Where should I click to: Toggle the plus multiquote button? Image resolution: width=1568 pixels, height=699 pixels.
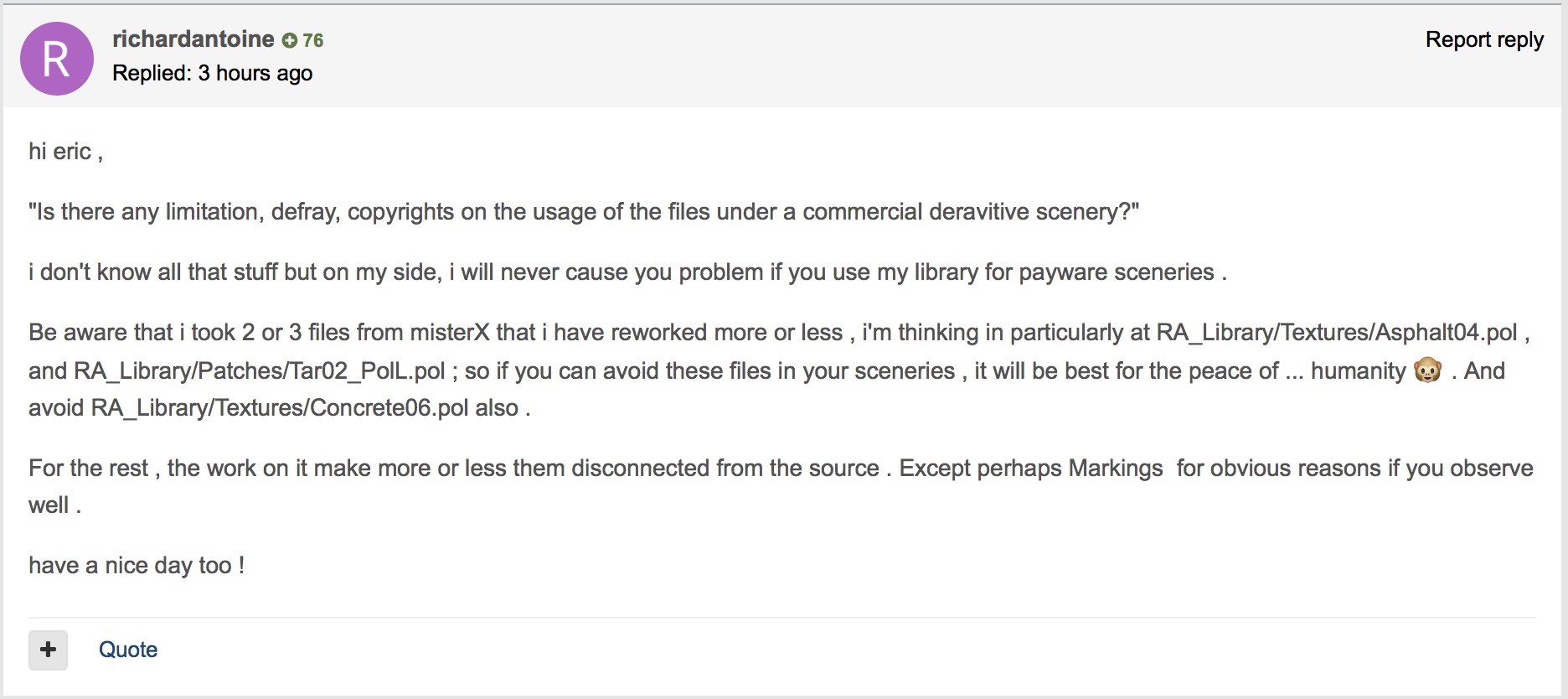coord(48,650)
